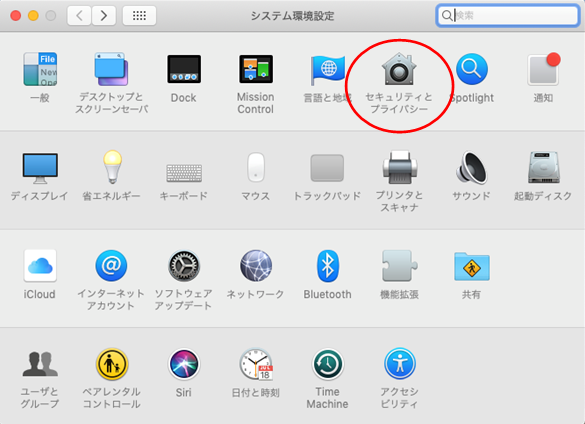Image resolution: width=585 pixels, height=424 pixels.
Task: Click the forward navigation arrow
Action: [x=103, y=16]
